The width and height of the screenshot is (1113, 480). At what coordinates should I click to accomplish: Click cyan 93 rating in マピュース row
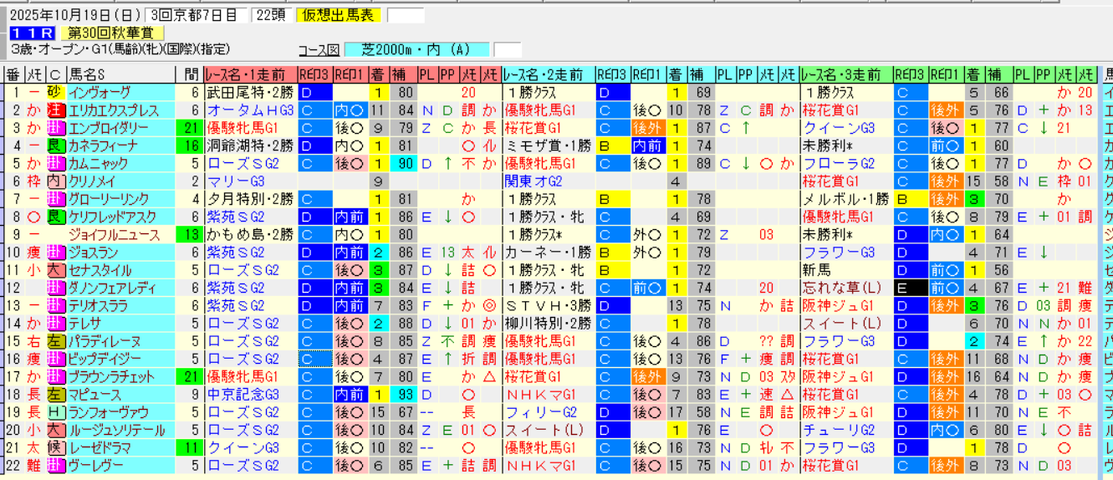[405, 394]
